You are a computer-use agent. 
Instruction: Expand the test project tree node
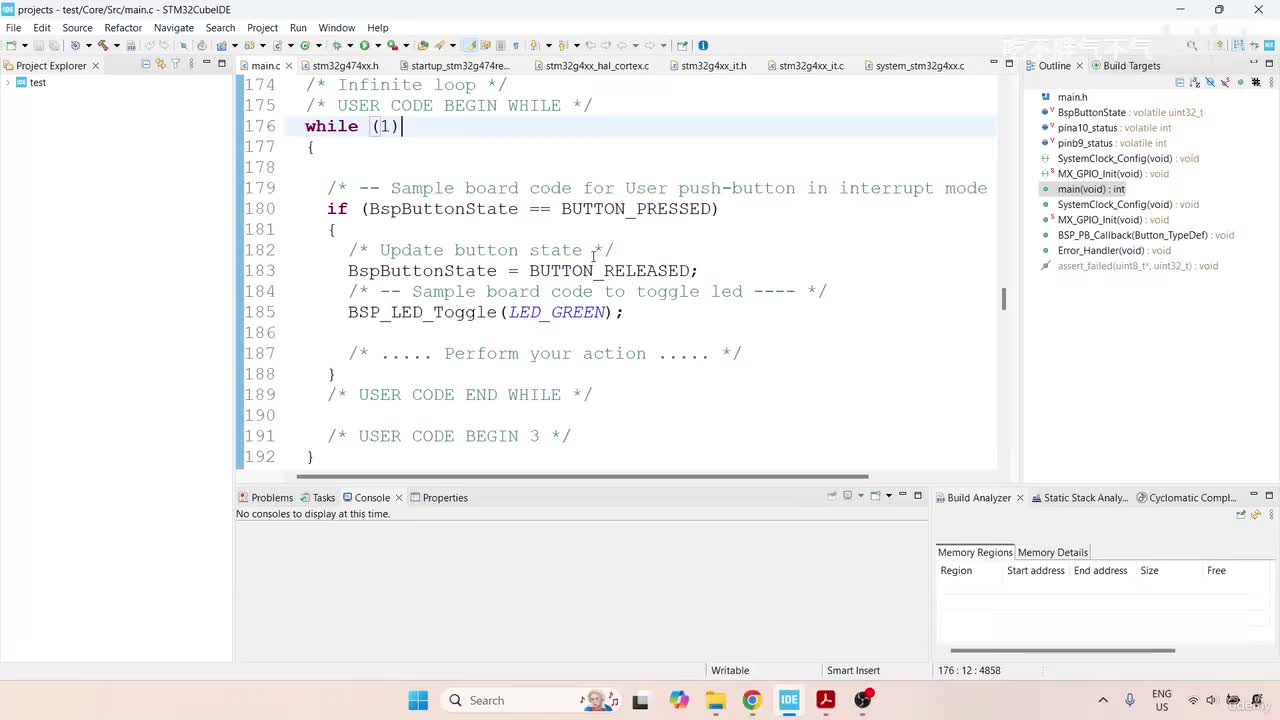8,83
